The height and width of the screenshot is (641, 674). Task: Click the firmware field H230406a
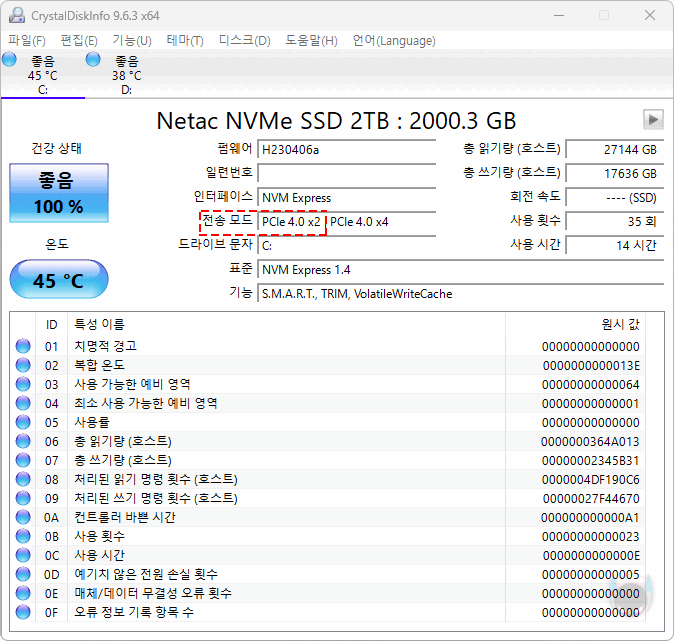(346, 150)
